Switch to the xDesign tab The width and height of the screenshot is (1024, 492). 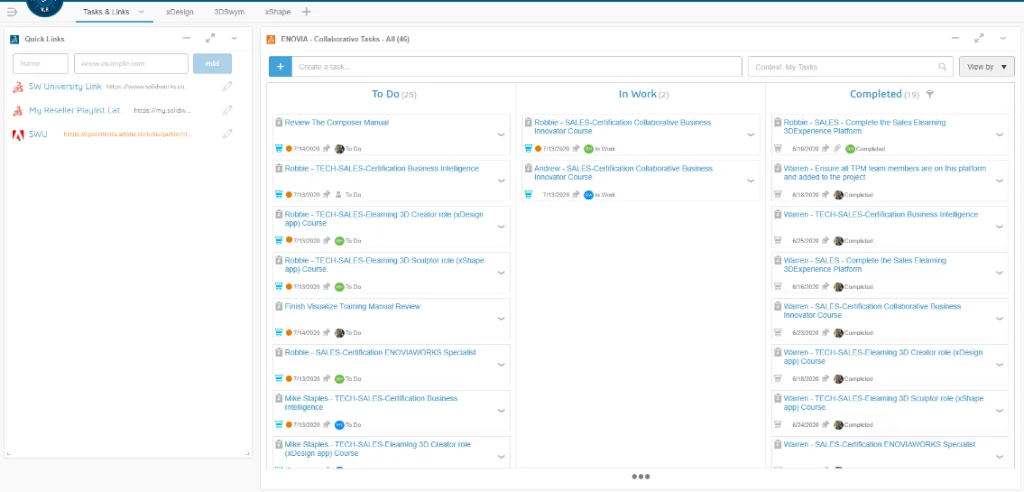(180, 12)
